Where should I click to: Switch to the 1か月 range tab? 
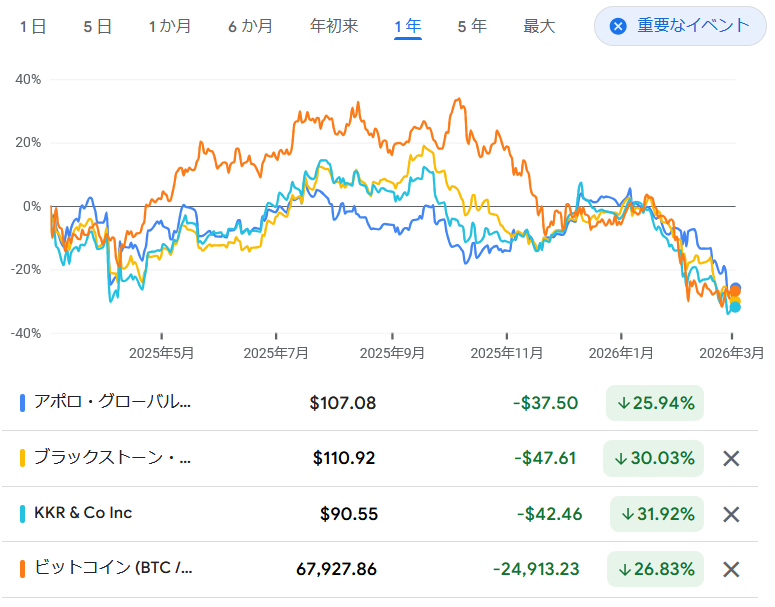(x=170, y=26)
